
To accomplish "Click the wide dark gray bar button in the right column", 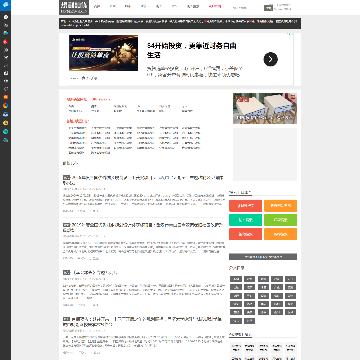I will click(x=263, y=257).
